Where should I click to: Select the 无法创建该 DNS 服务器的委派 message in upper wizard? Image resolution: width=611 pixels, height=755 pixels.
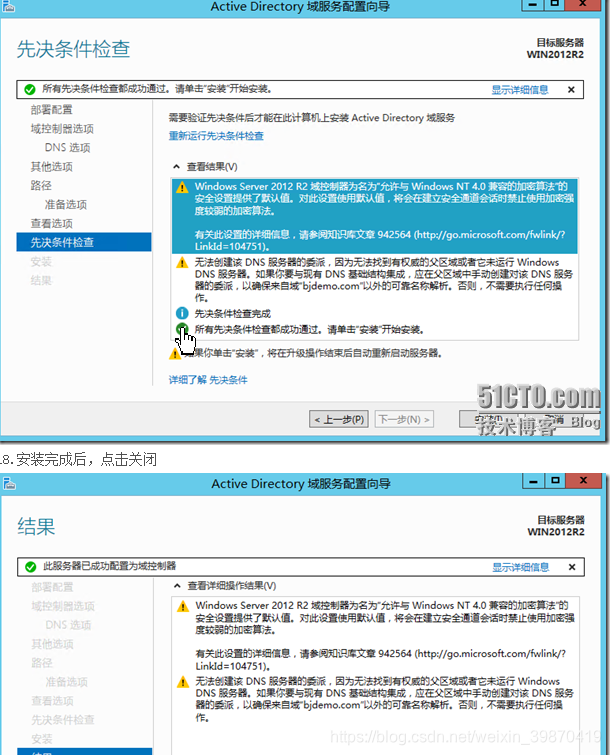(384, 280)
